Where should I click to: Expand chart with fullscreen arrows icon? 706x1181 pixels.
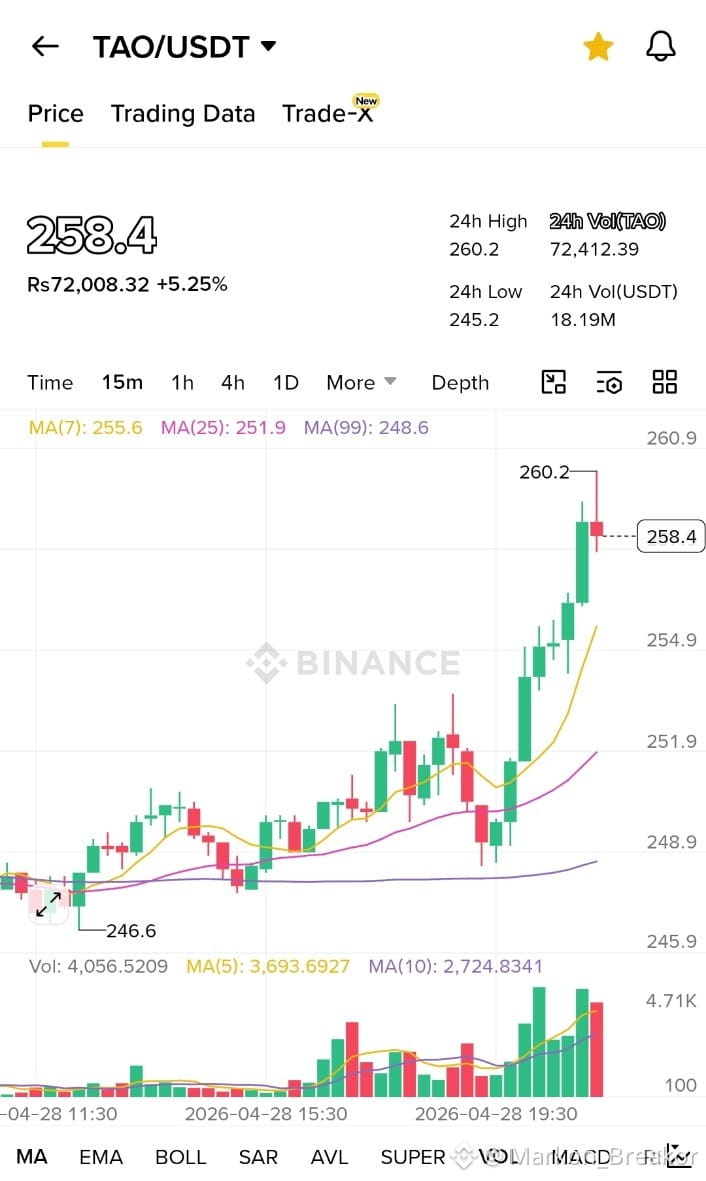pos(48,904)
